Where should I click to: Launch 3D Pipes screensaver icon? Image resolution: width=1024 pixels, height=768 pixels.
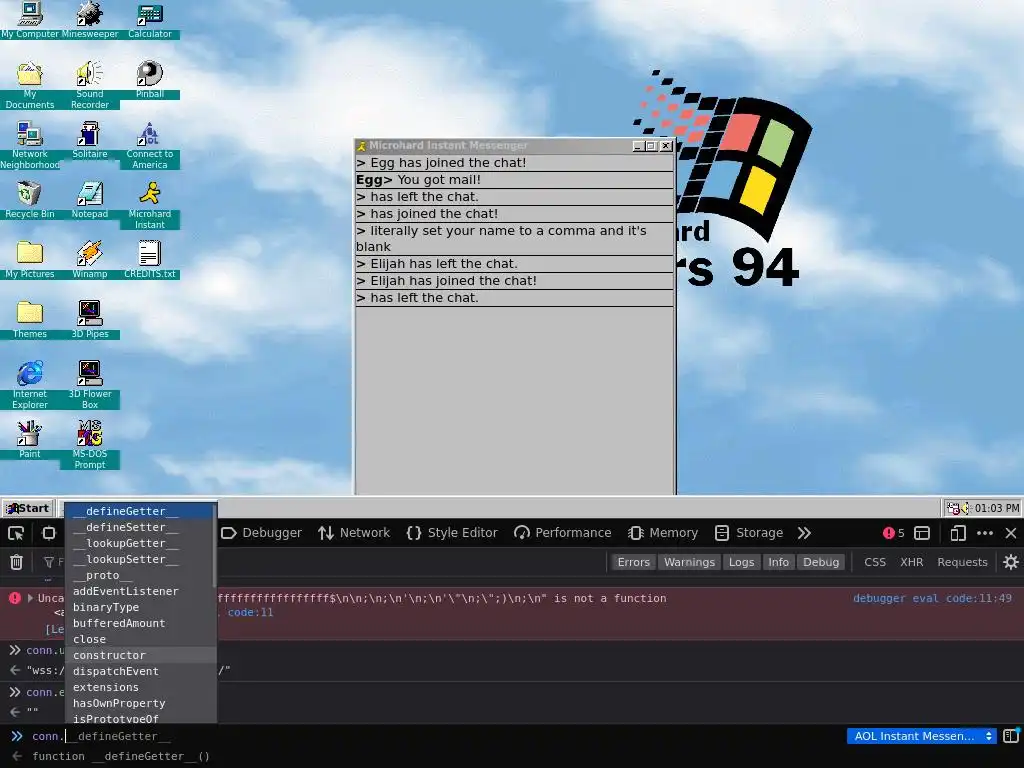click(x=90, y=320)
